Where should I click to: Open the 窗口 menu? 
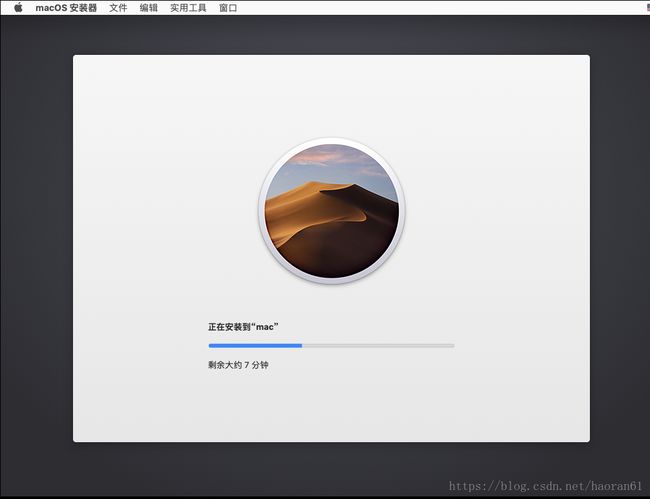[x=228, y=8]
